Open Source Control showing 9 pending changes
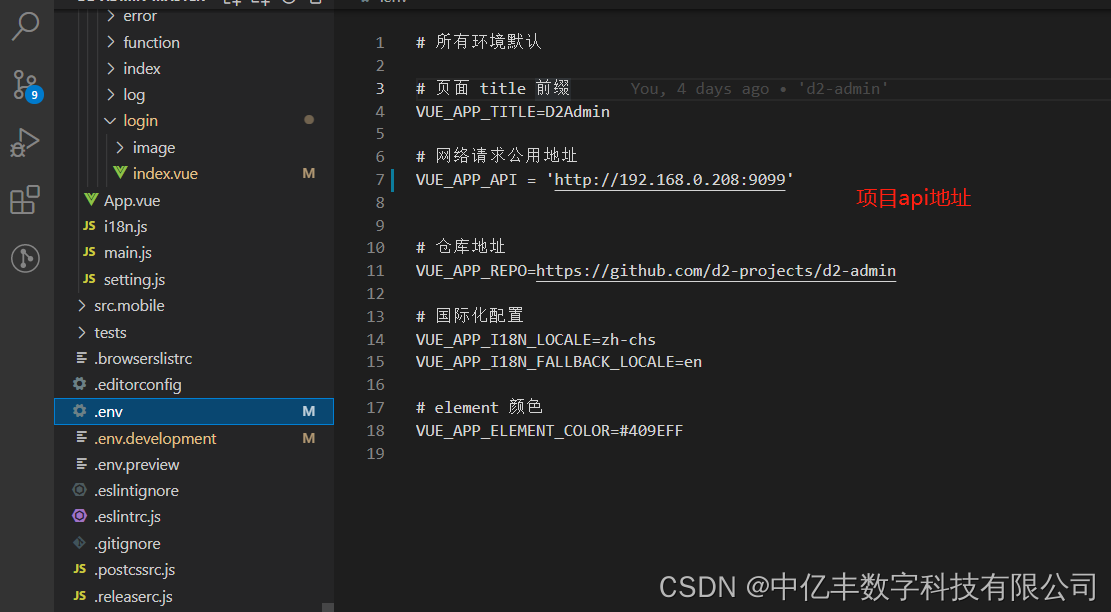 [25, 85]
